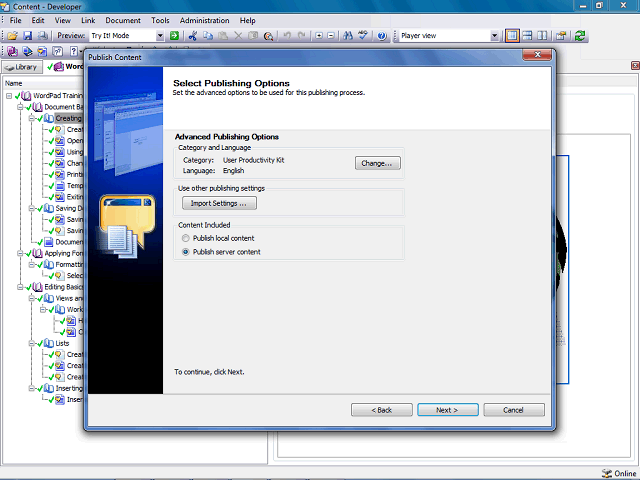640x480 pixels.
Task: Select the WordPad Training tree item
Action: coord(58,96)
